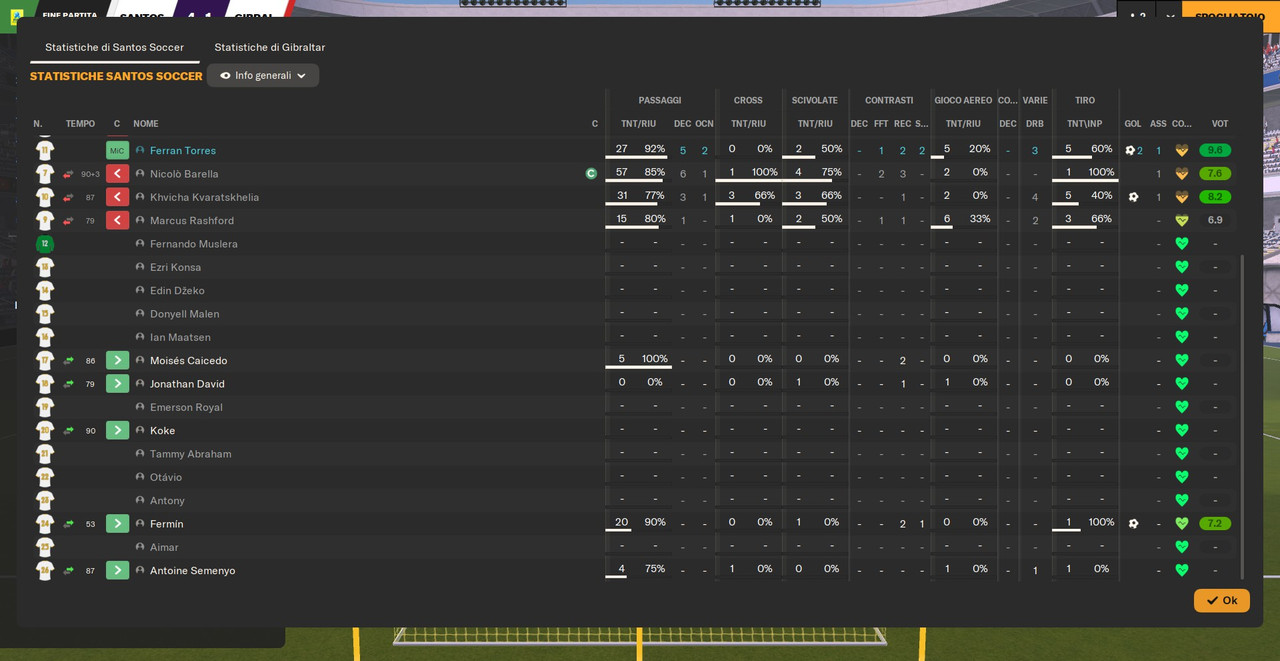Click the green substituted-on arrow for Moisés Caicedo
The height and width of the screenshot is (661, 1280).
117,360
